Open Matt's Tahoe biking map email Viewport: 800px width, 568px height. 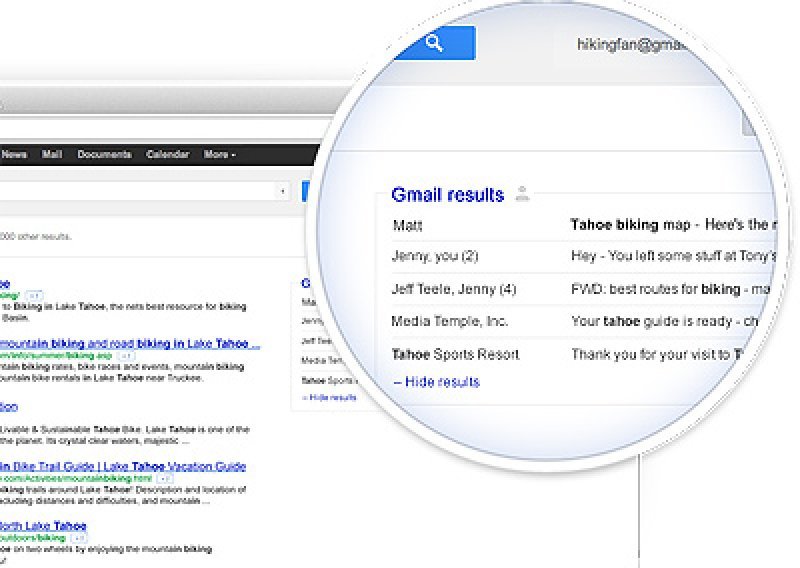tap(582, 225)
